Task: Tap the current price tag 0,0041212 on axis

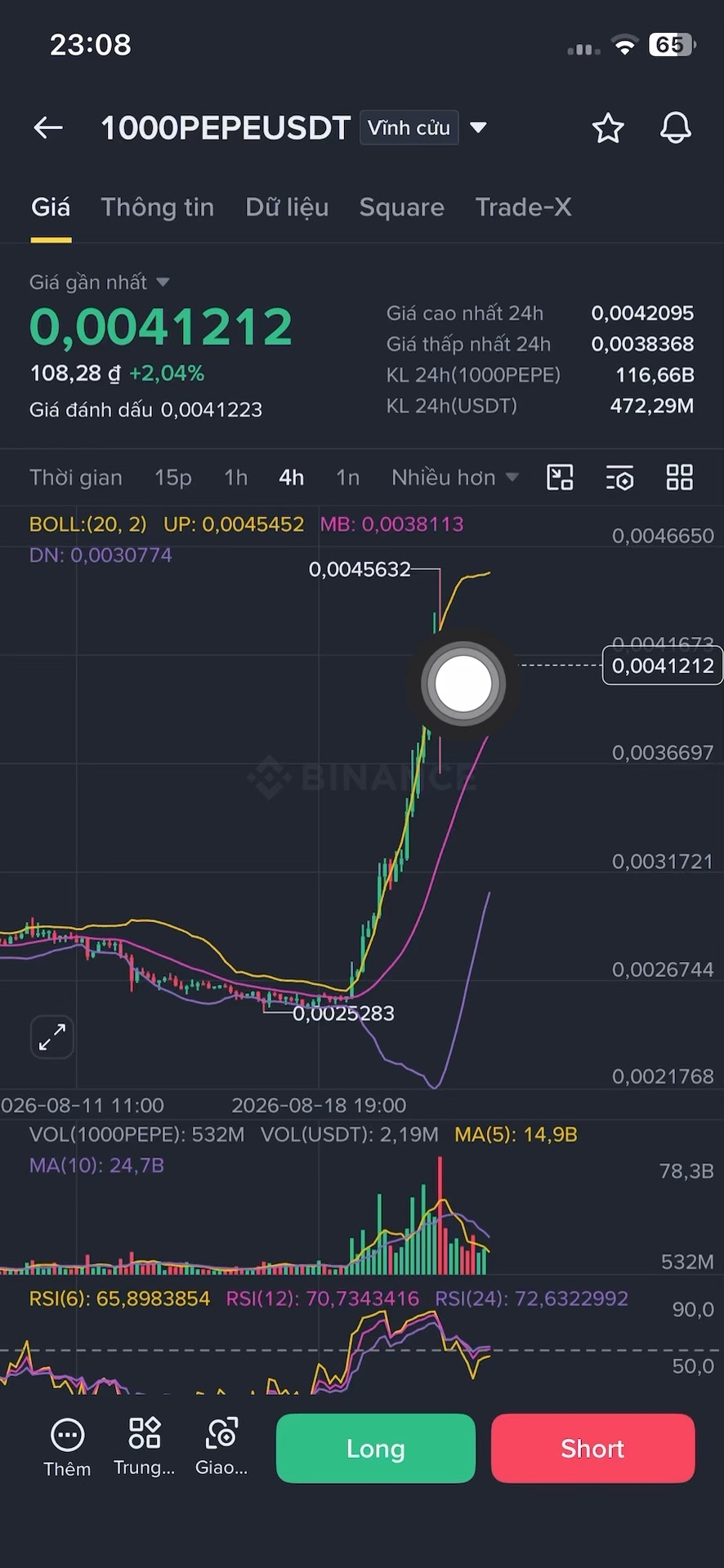Action: pos(663,666)
